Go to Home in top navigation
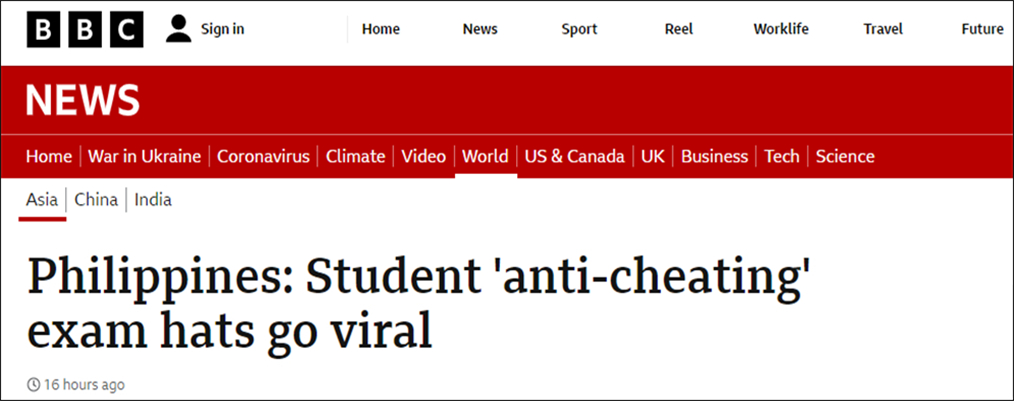Image resolution: width=1014 pixels, height=401 pixels. coord(380,29)
